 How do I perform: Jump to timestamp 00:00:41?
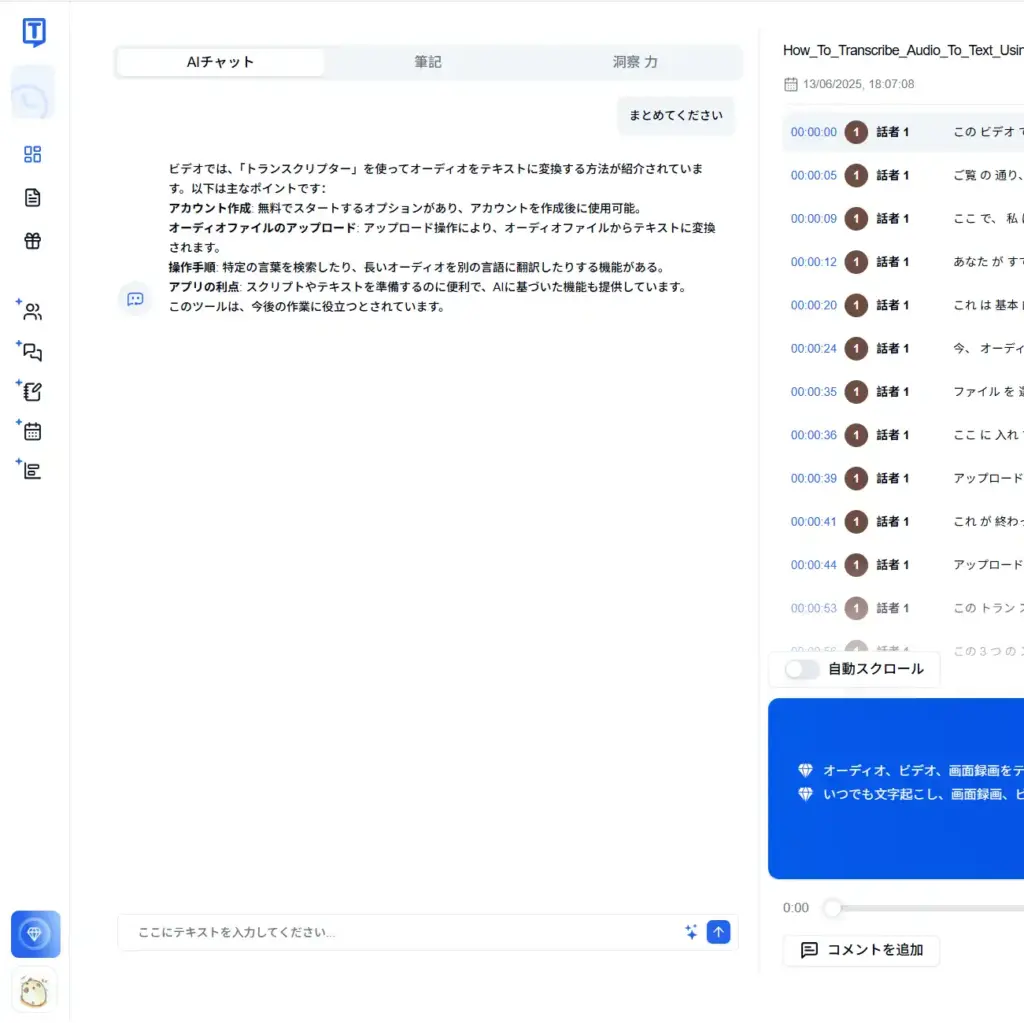coord(813,521)
